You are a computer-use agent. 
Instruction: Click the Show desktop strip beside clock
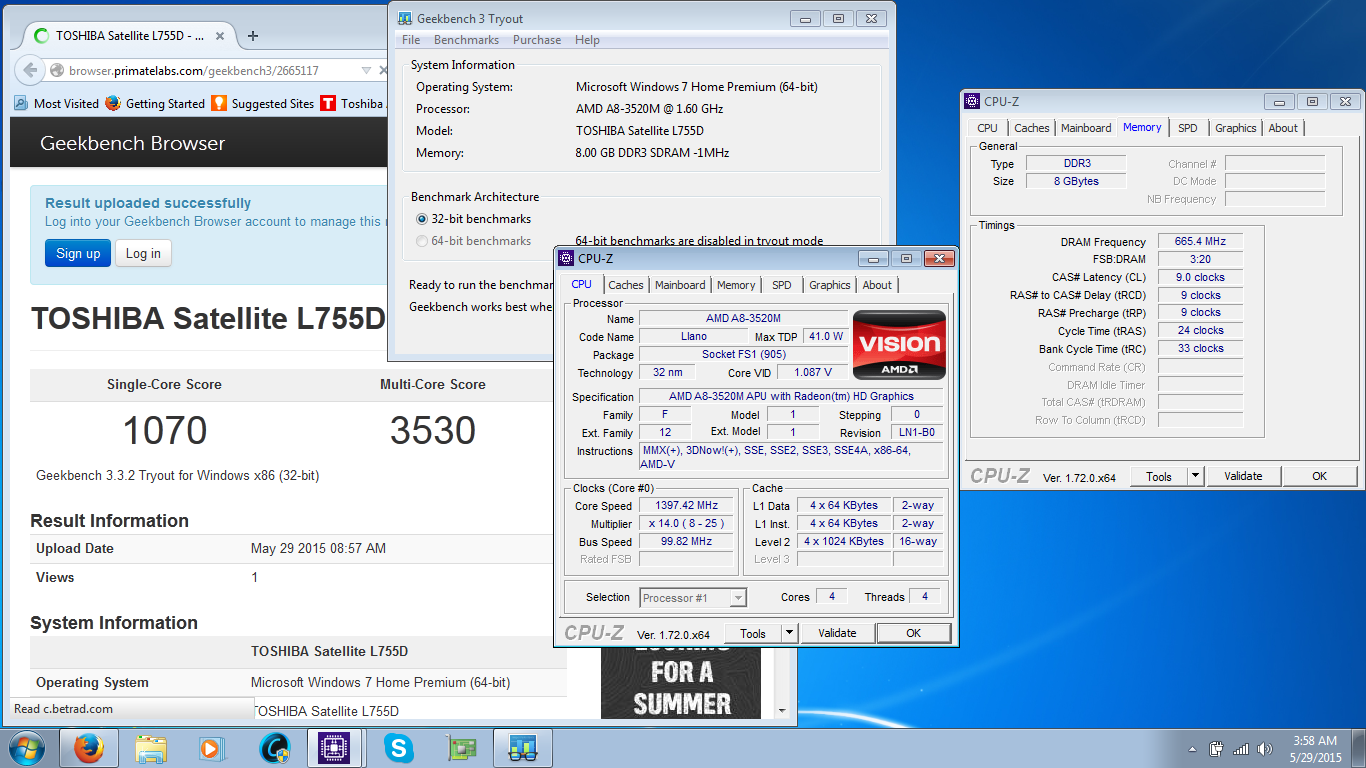tap(1359, 748)
